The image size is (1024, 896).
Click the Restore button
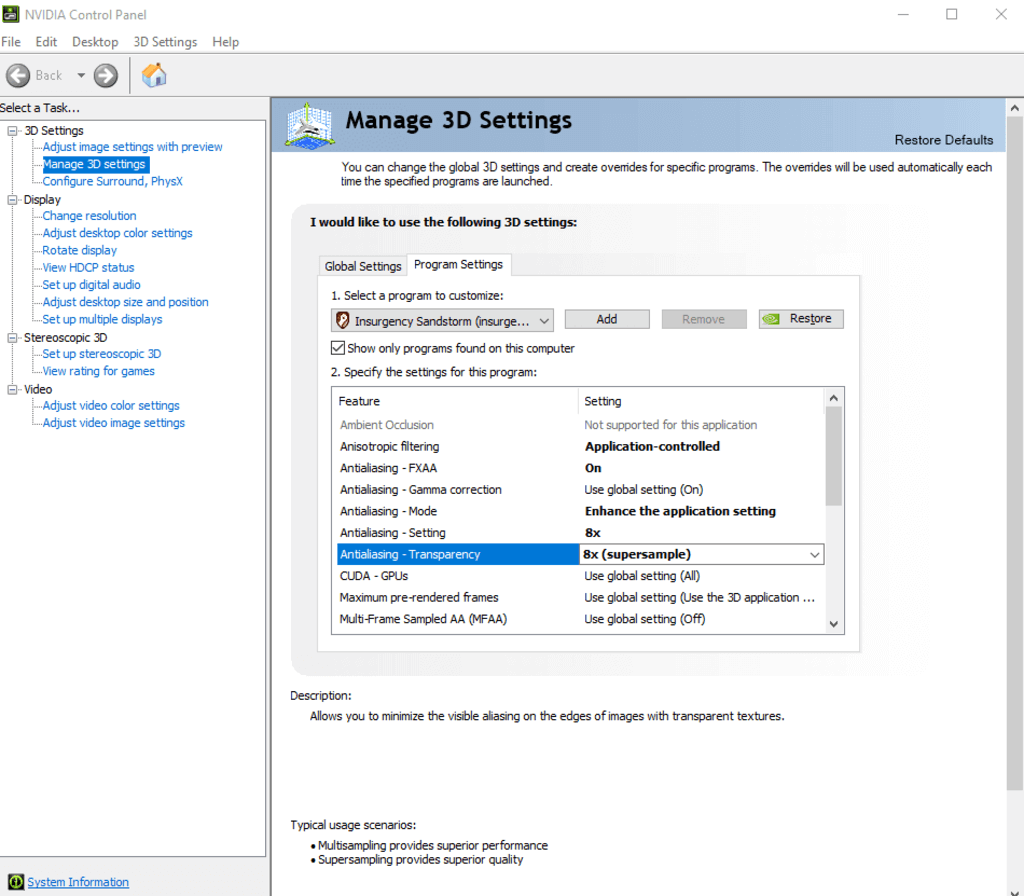click(x=801, y=319)
